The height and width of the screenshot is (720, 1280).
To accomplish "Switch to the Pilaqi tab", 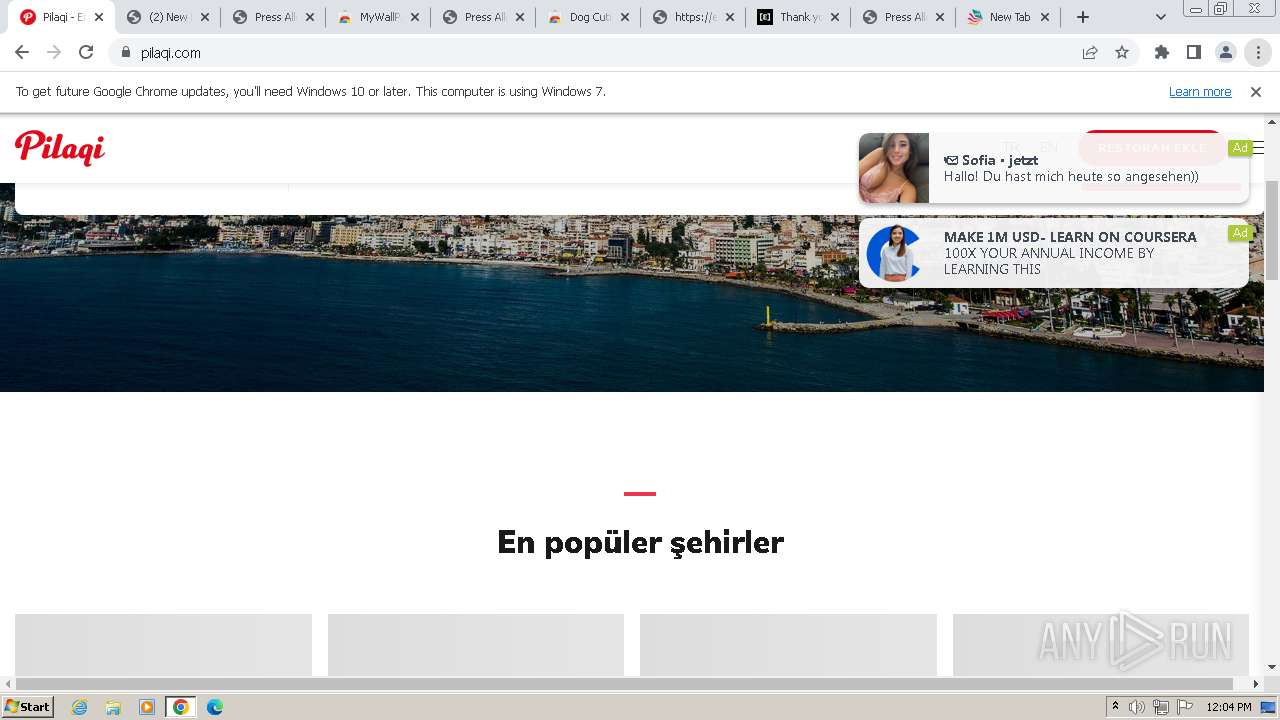I will [x=60, y=17].
